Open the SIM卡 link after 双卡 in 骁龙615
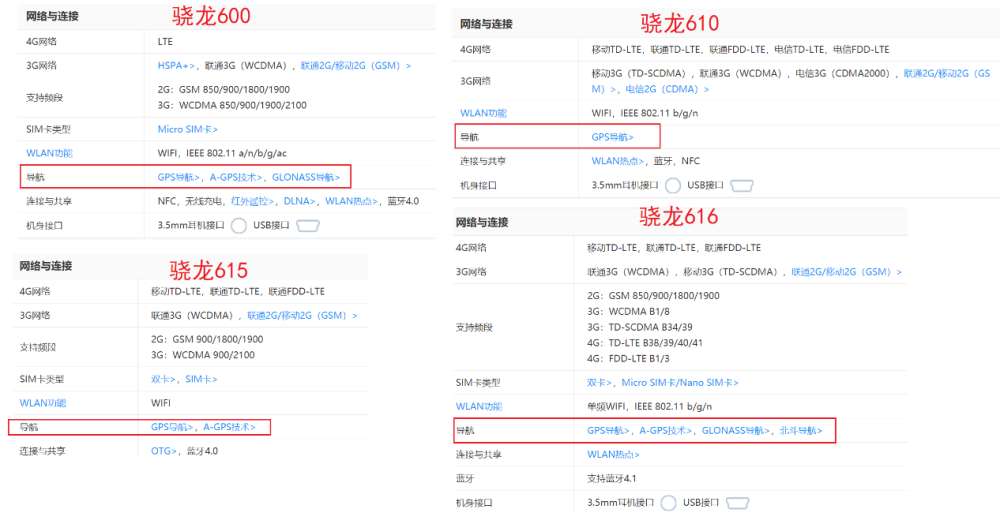Viewport: 1000px width, 524px height. pyautogui.click(x=201, y=379)
